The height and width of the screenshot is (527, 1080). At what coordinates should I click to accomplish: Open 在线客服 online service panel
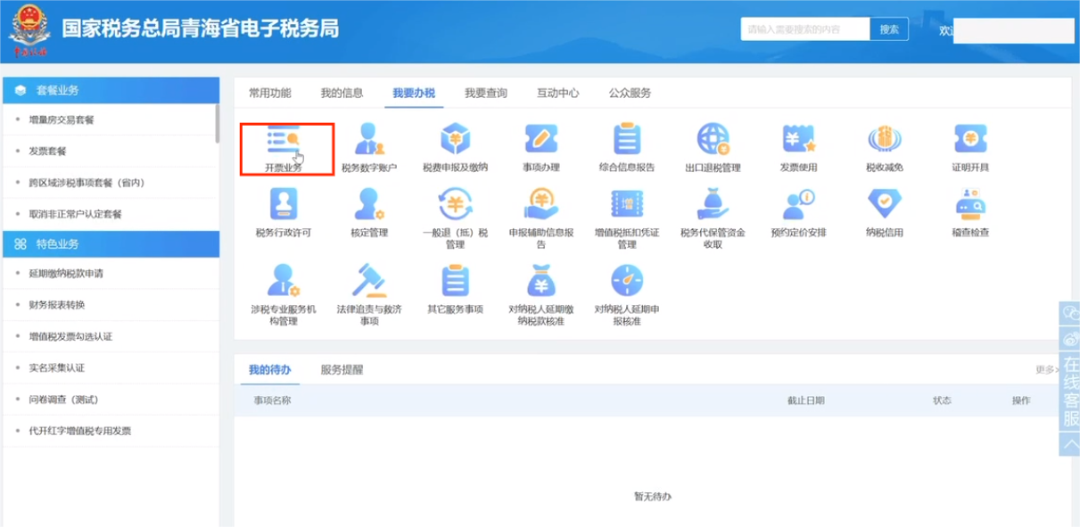pos(1070,391)
